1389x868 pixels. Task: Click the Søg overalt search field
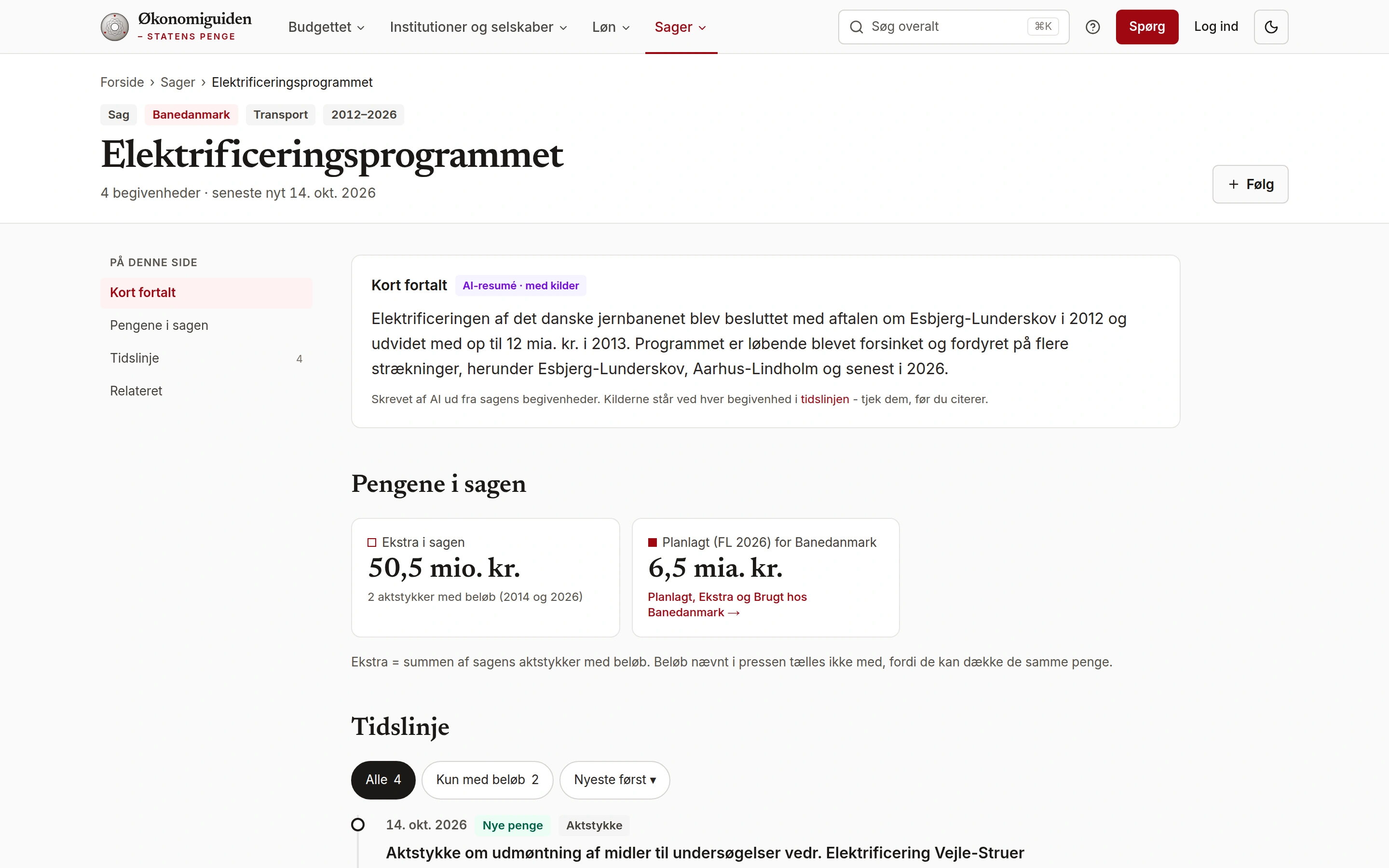click(953, 27)
